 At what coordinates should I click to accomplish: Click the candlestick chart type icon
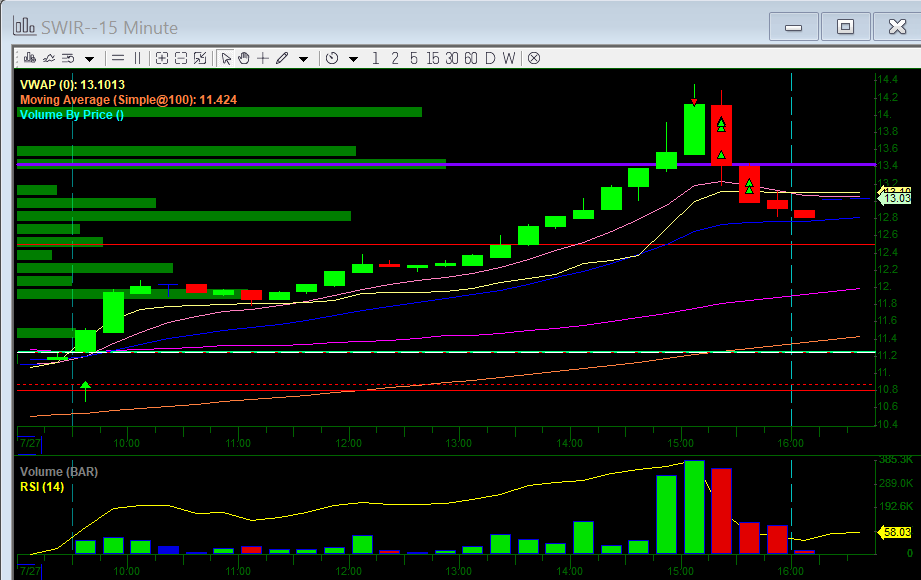tap(28, 58)
